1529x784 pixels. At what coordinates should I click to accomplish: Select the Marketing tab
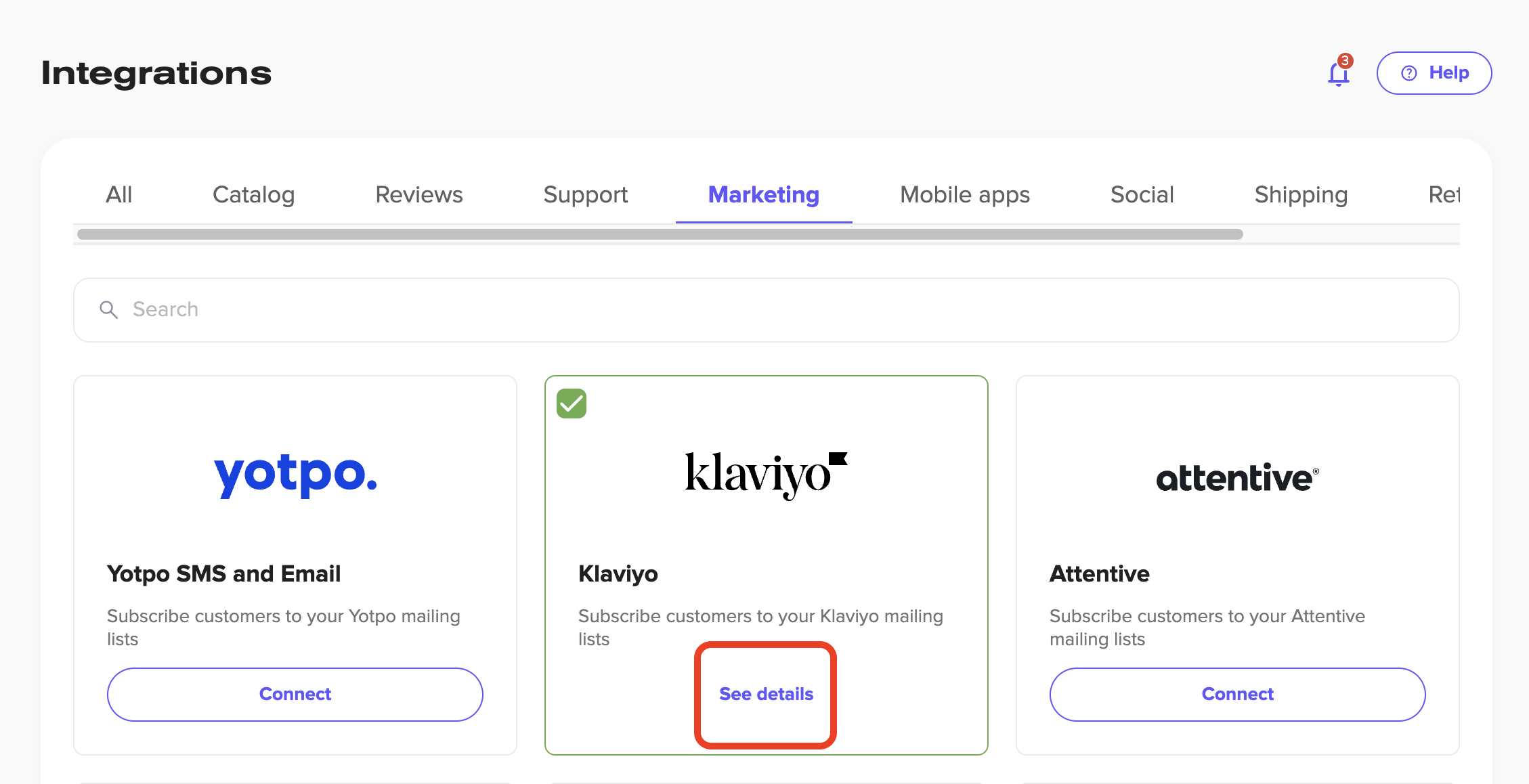[764, 195]
